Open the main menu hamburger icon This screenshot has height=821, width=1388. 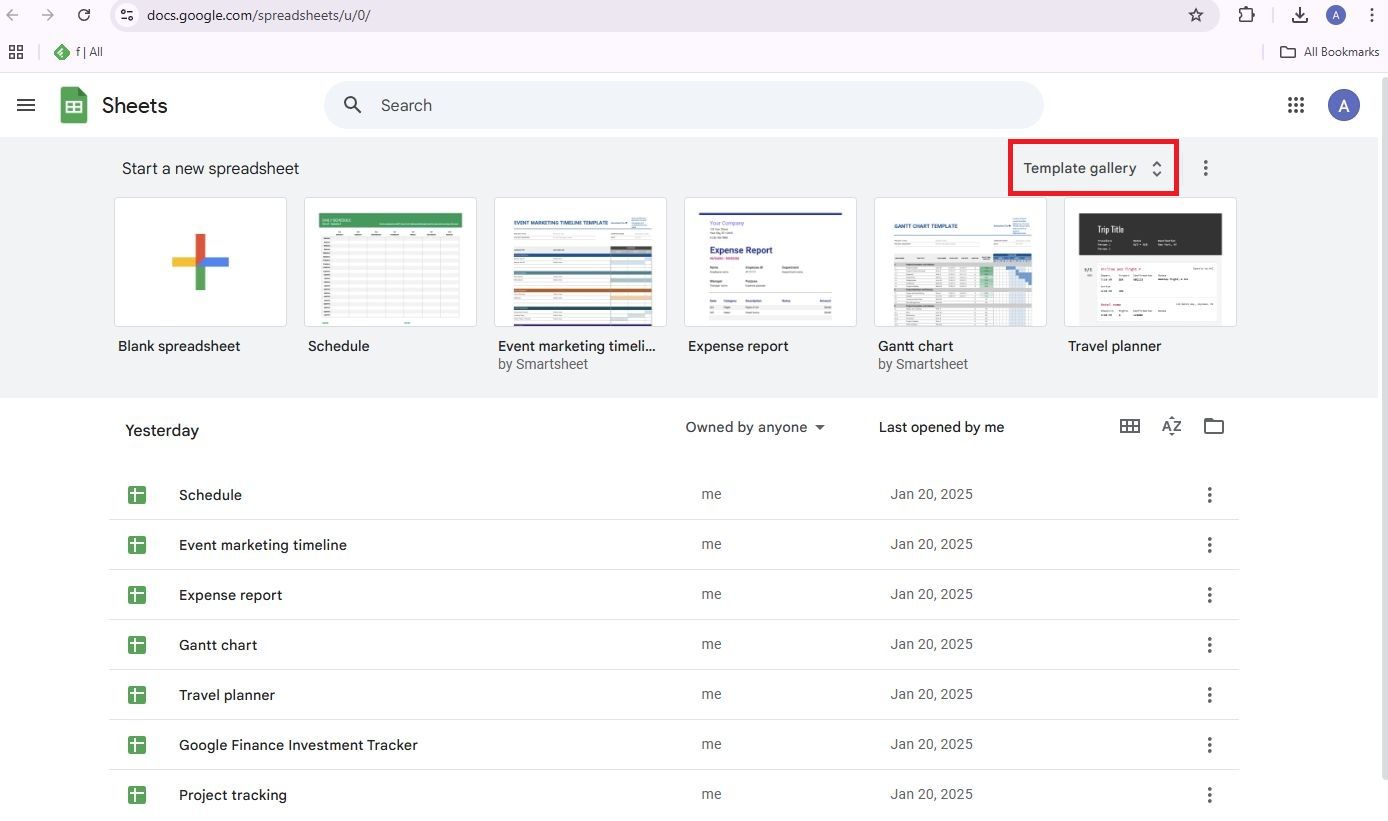tap(26, 105)
